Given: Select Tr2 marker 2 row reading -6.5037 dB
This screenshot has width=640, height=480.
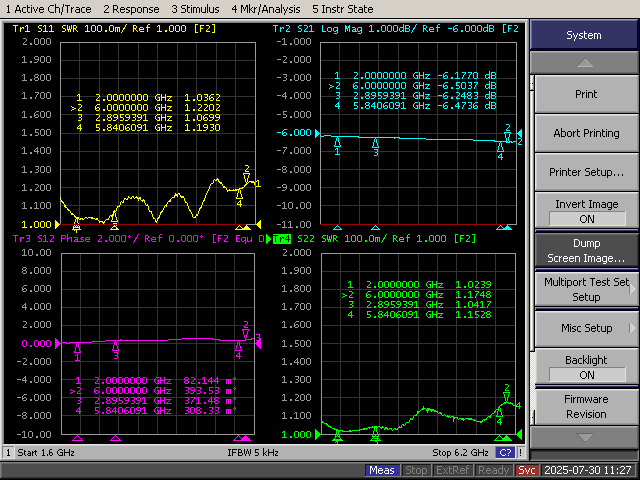Looking at the screenshot, I should tap(413, 86).
